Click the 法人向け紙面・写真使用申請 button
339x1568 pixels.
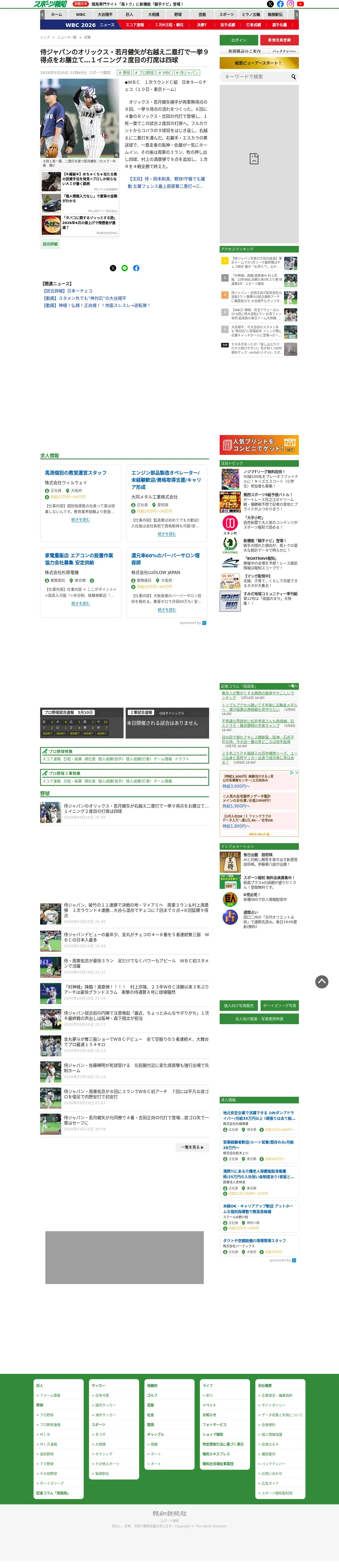click(259, 1018)
